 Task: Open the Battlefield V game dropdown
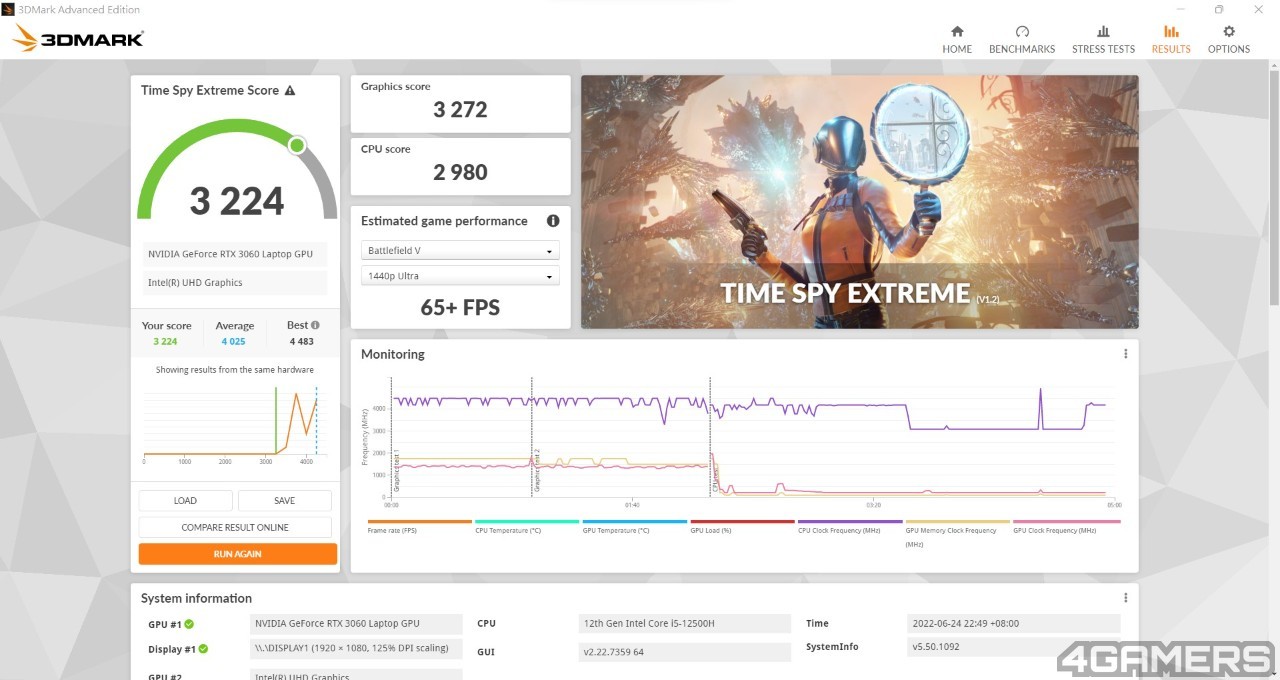[x=460, y=251]
